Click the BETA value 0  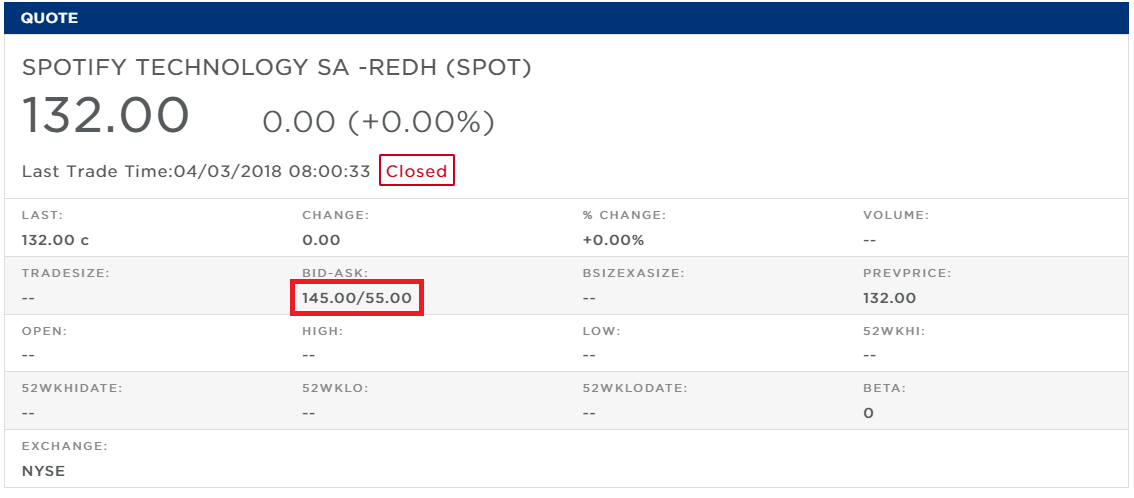(x=868, y=413)
